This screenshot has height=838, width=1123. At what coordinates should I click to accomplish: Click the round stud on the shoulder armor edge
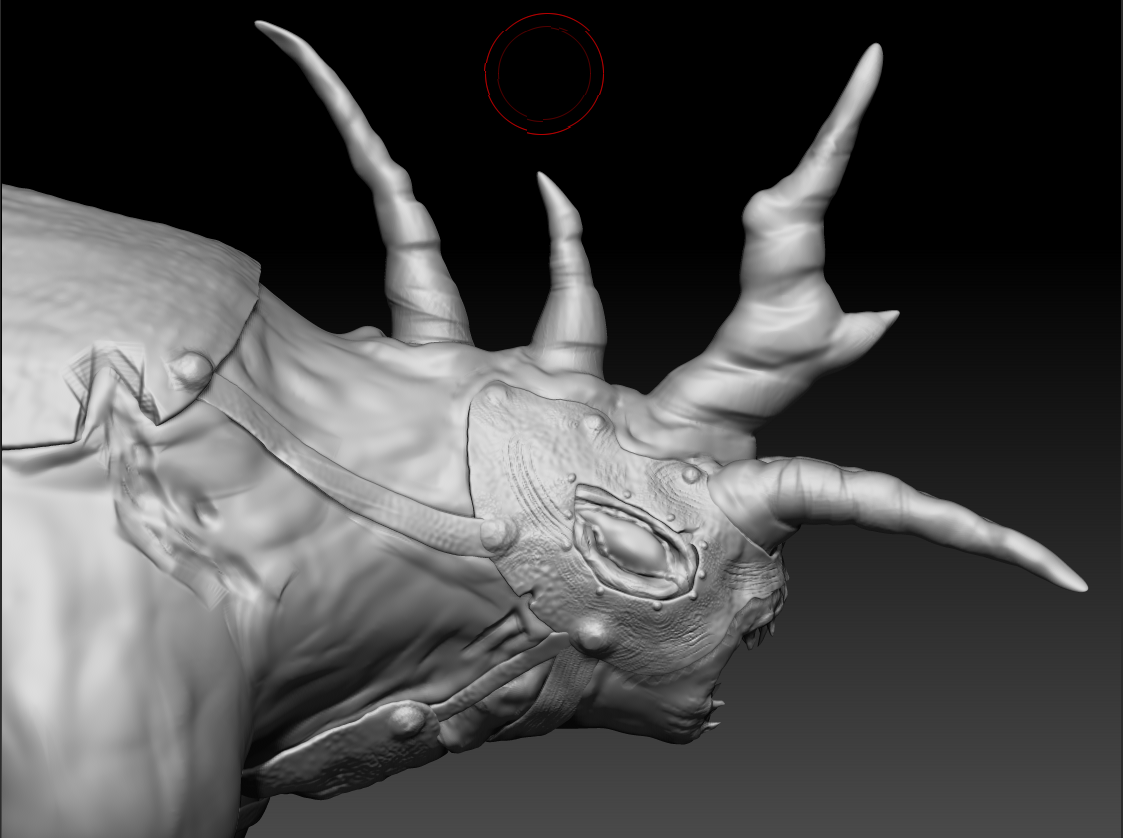[191, 370]
